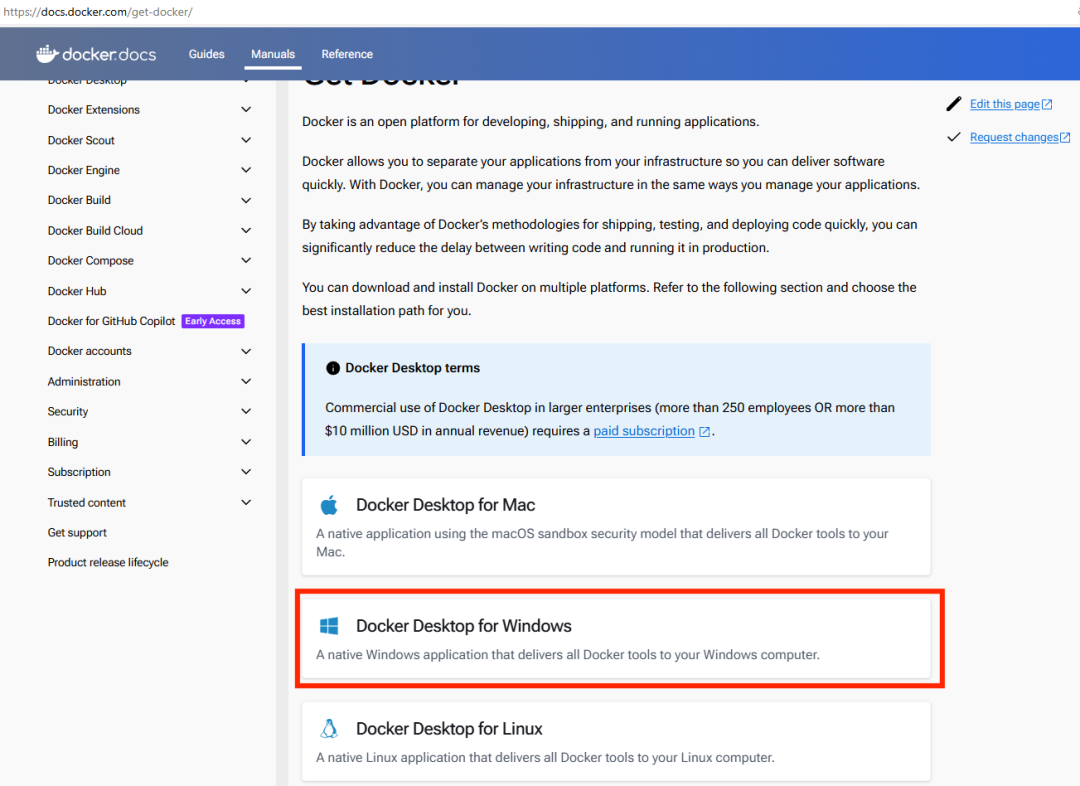Expand the Docker Scout chevron
This screenshot has width=1080, height=786.
(x=246, y=140)
